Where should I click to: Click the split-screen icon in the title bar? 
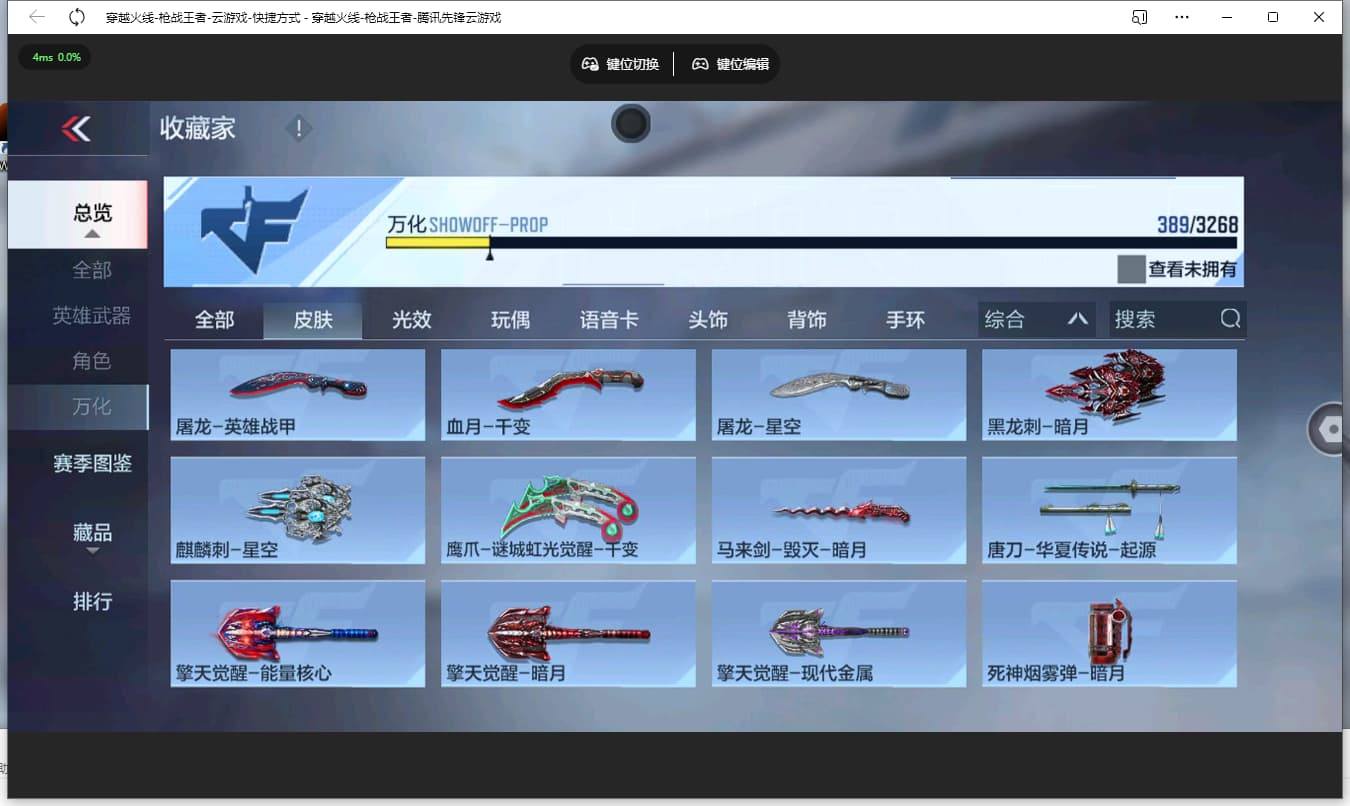click(1139, 17)
